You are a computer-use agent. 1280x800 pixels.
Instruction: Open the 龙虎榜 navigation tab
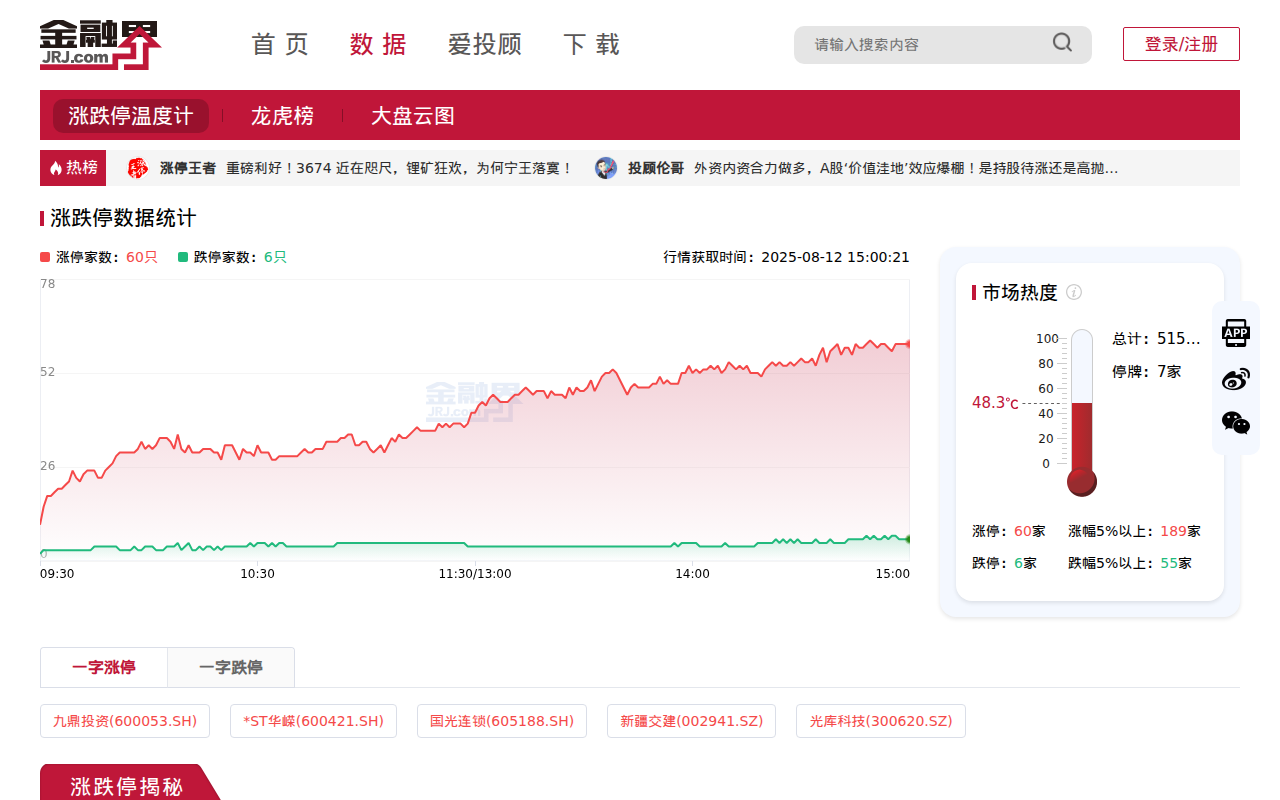click(282, 116)
